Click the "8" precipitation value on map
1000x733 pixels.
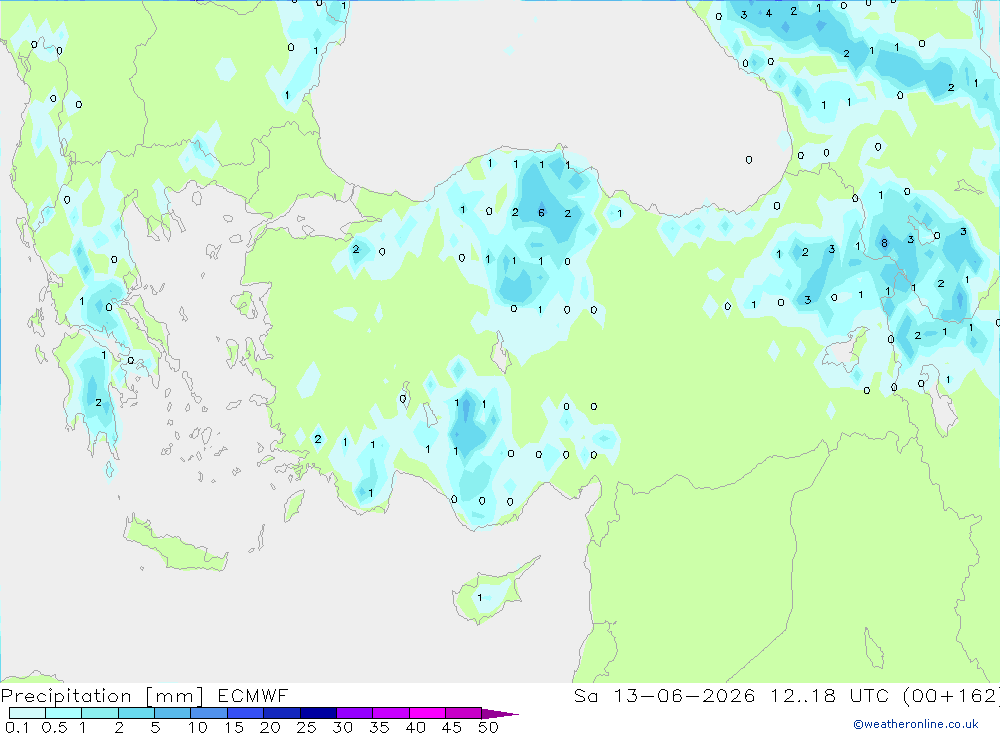point(884,243)
